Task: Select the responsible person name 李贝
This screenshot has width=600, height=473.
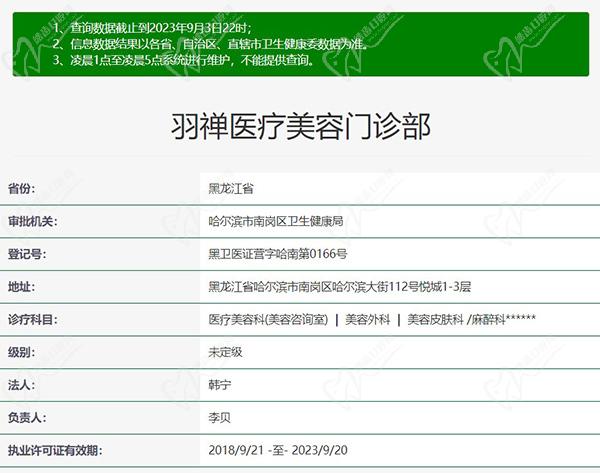Action: coord(219,417)
